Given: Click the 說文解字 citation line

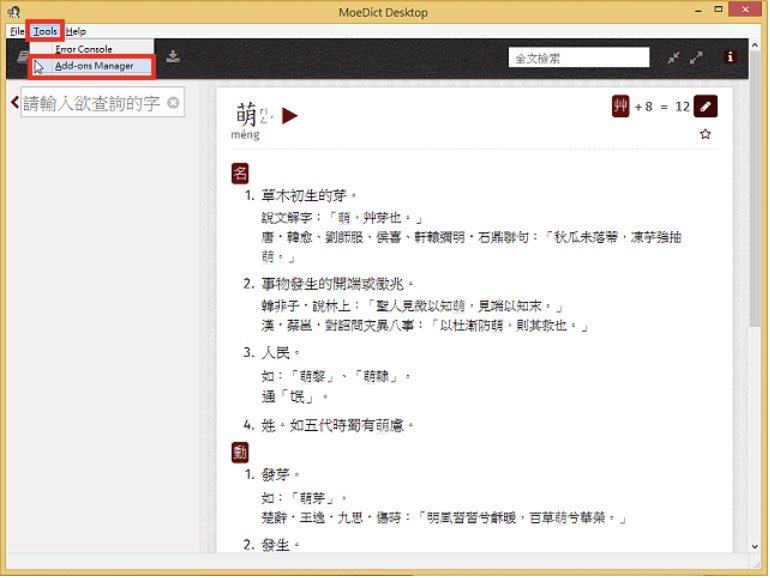Looking at the screenshot, I should point(342,218).
